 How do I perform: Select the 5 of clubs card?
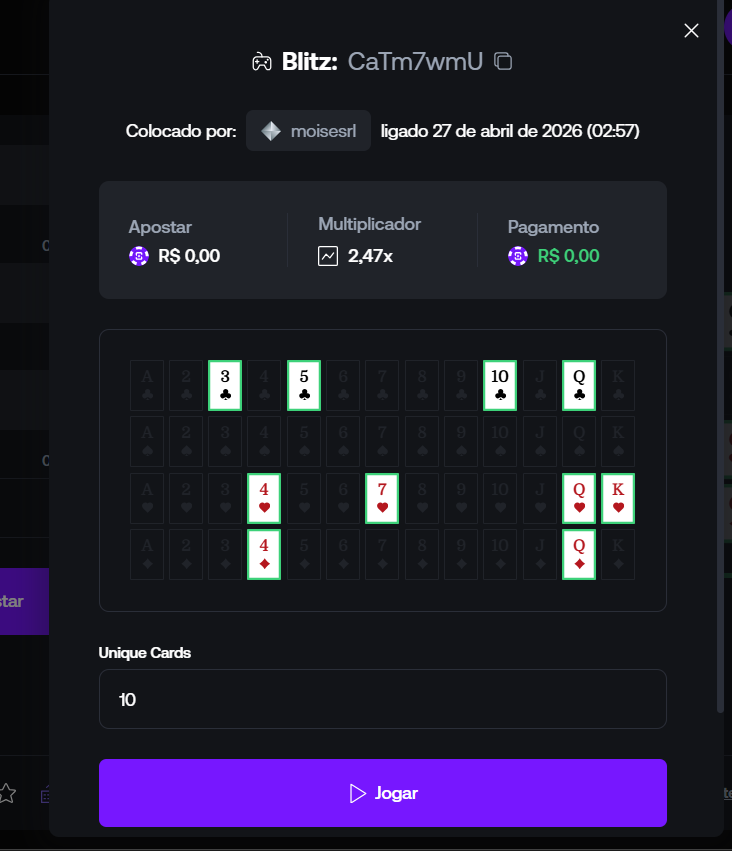click(x=304, y=385)
